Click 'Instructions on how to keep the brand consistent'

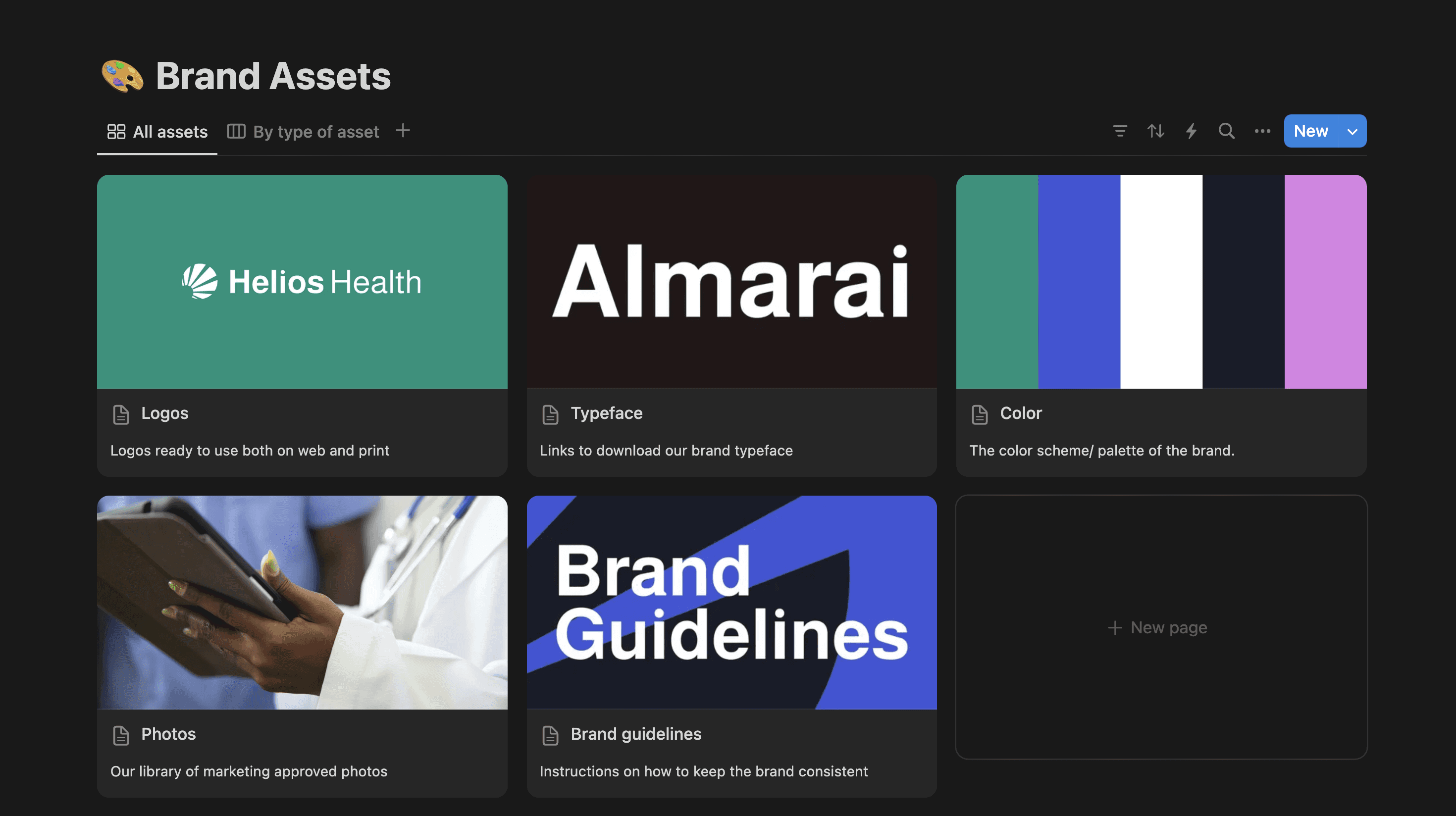tap(704, 771)
